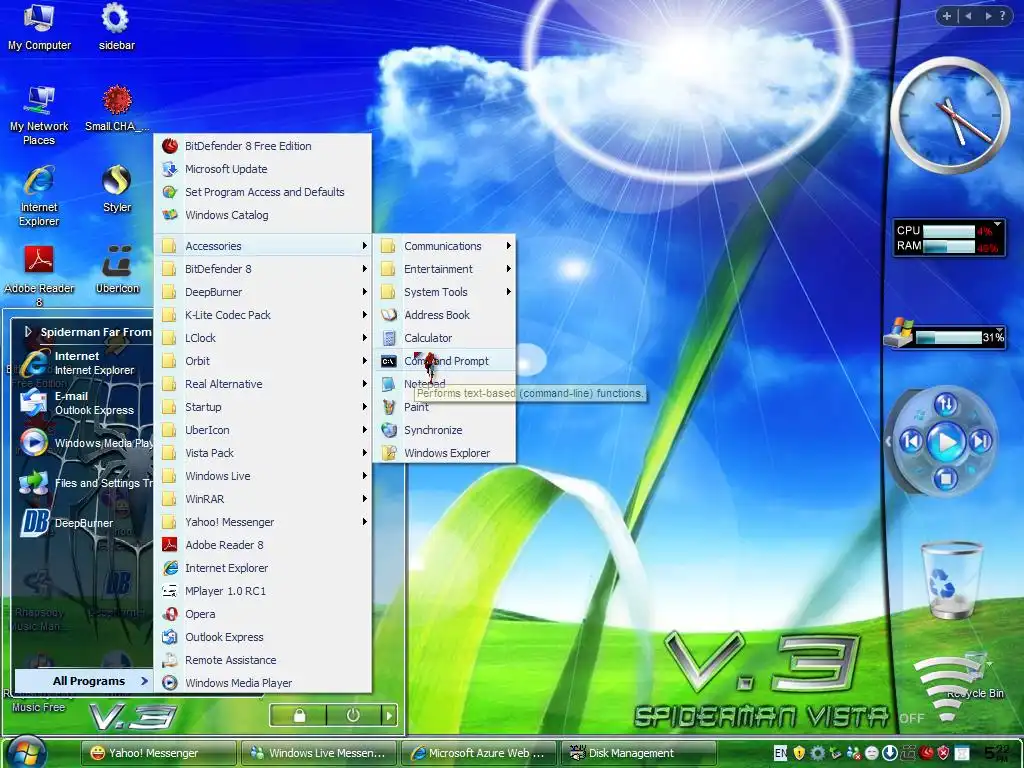Click the EN language indicator in tray

click(x=780, y=753)
